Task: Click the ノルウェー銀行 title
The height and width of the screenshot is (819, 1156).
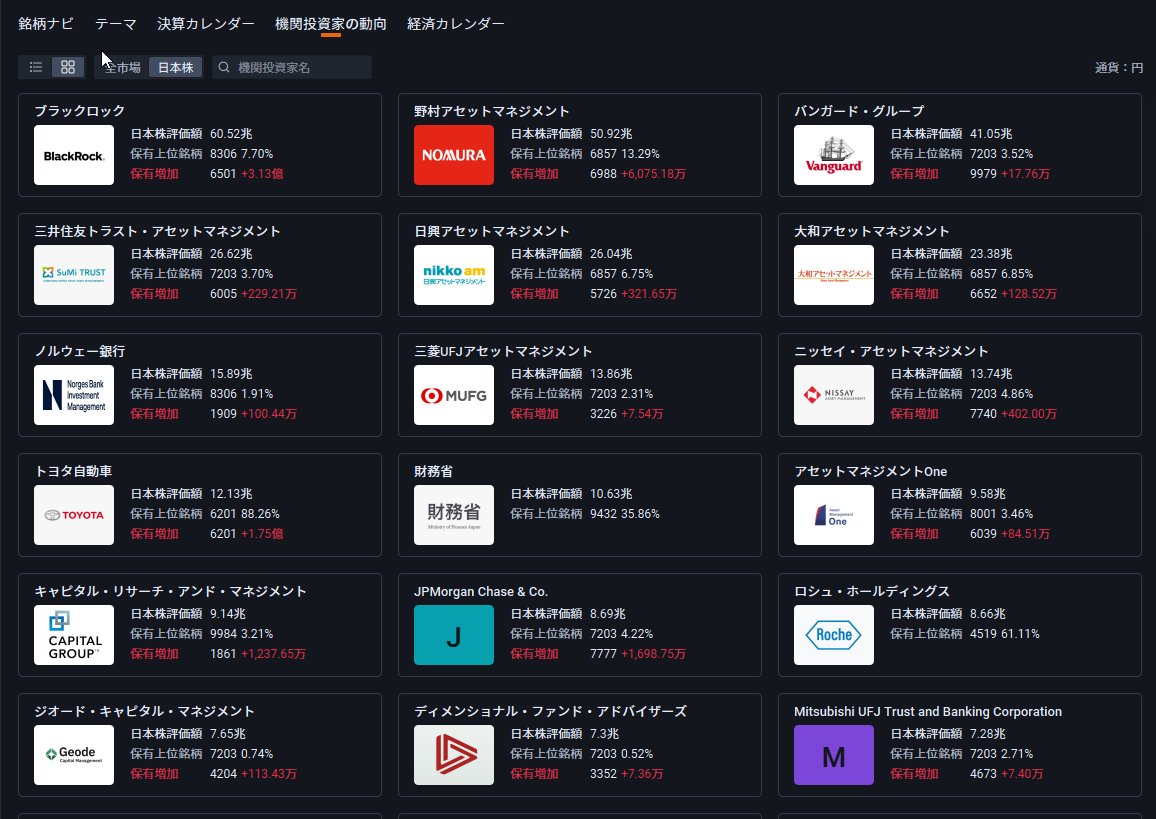Action: [80, 351]
